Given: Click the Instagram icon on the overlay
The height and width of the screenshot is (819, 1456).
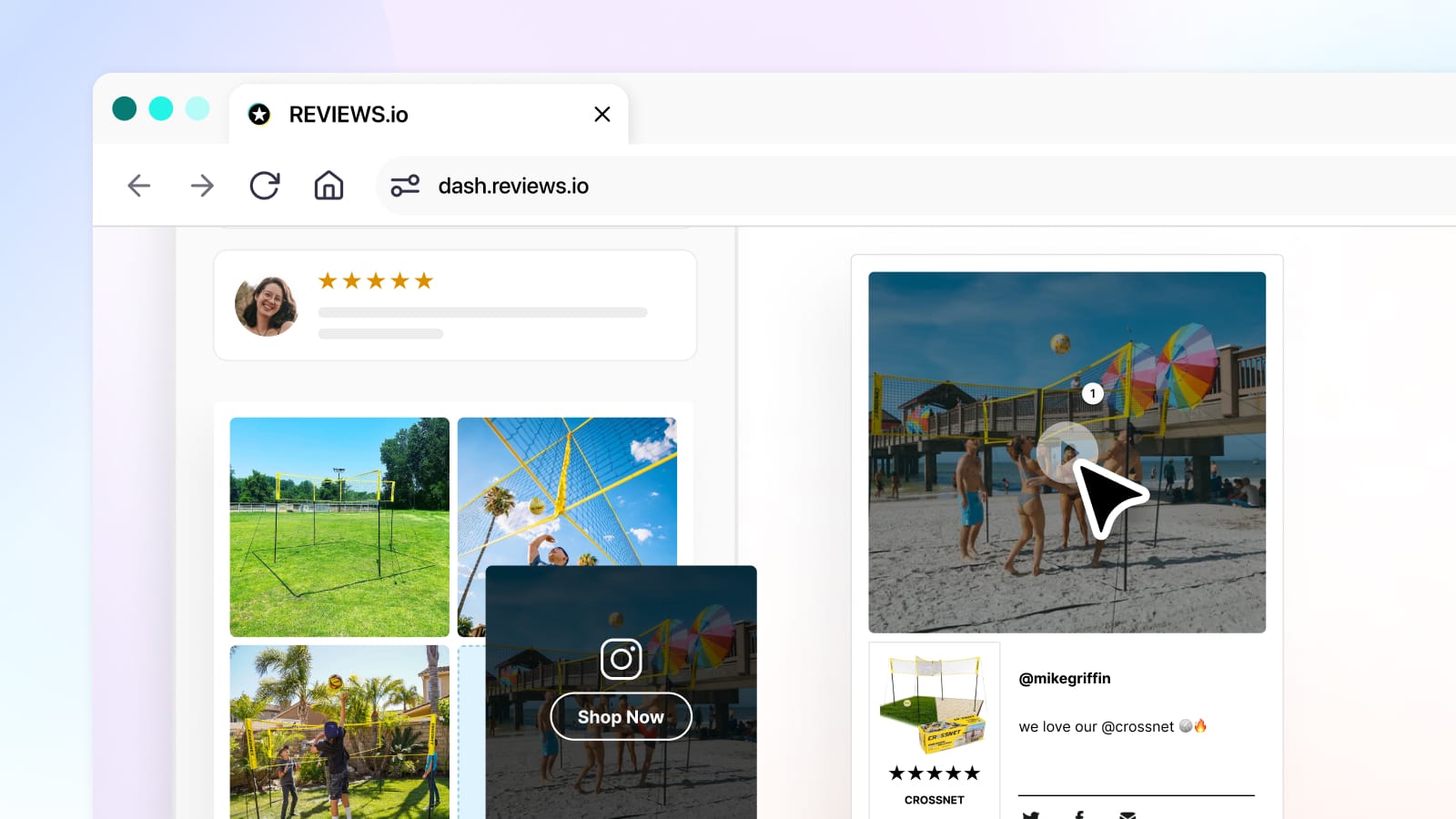Looking at the screenshot, I should (x=622, y=658).
